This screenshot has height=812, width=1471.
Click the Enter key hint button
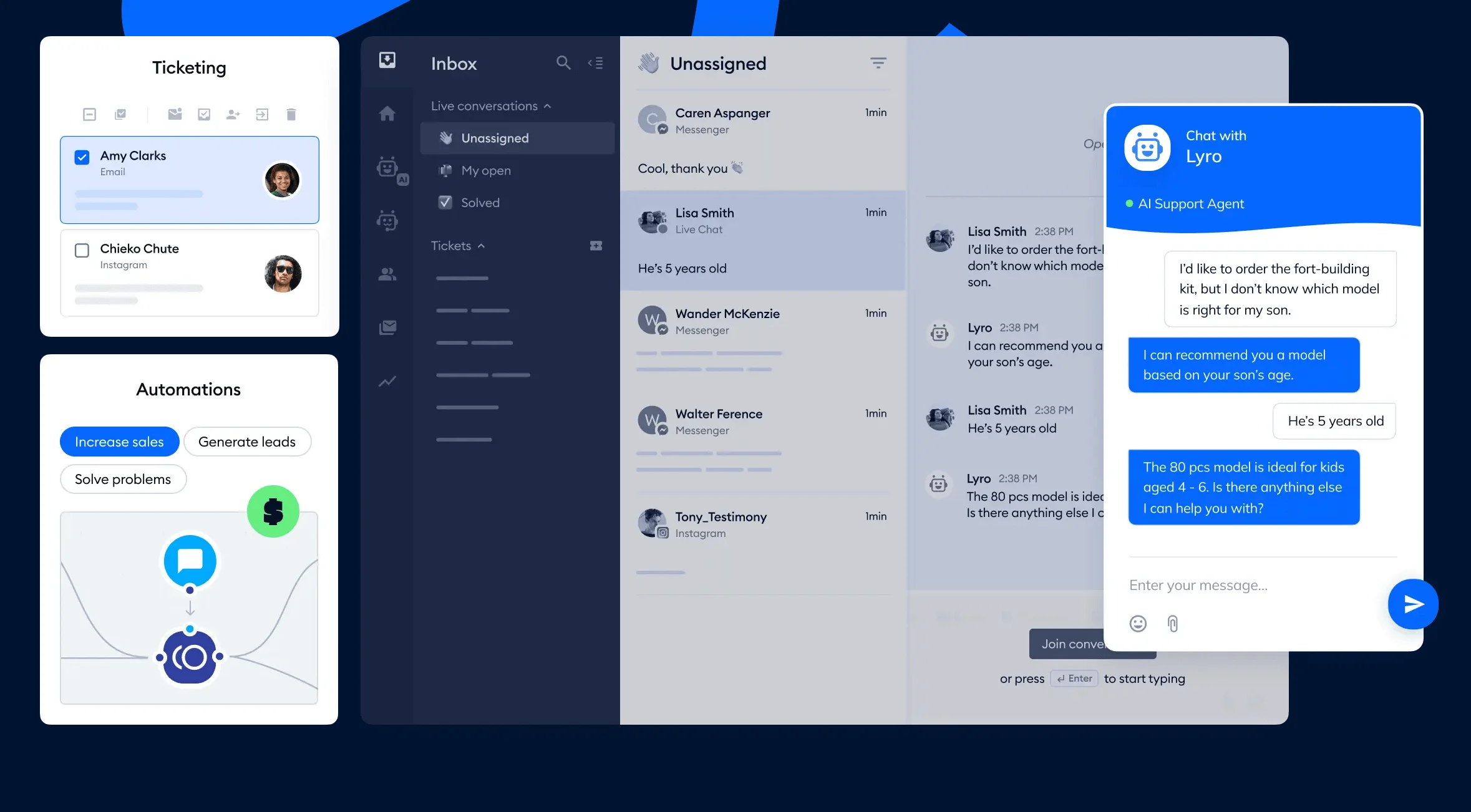(x=1074, y=679)
